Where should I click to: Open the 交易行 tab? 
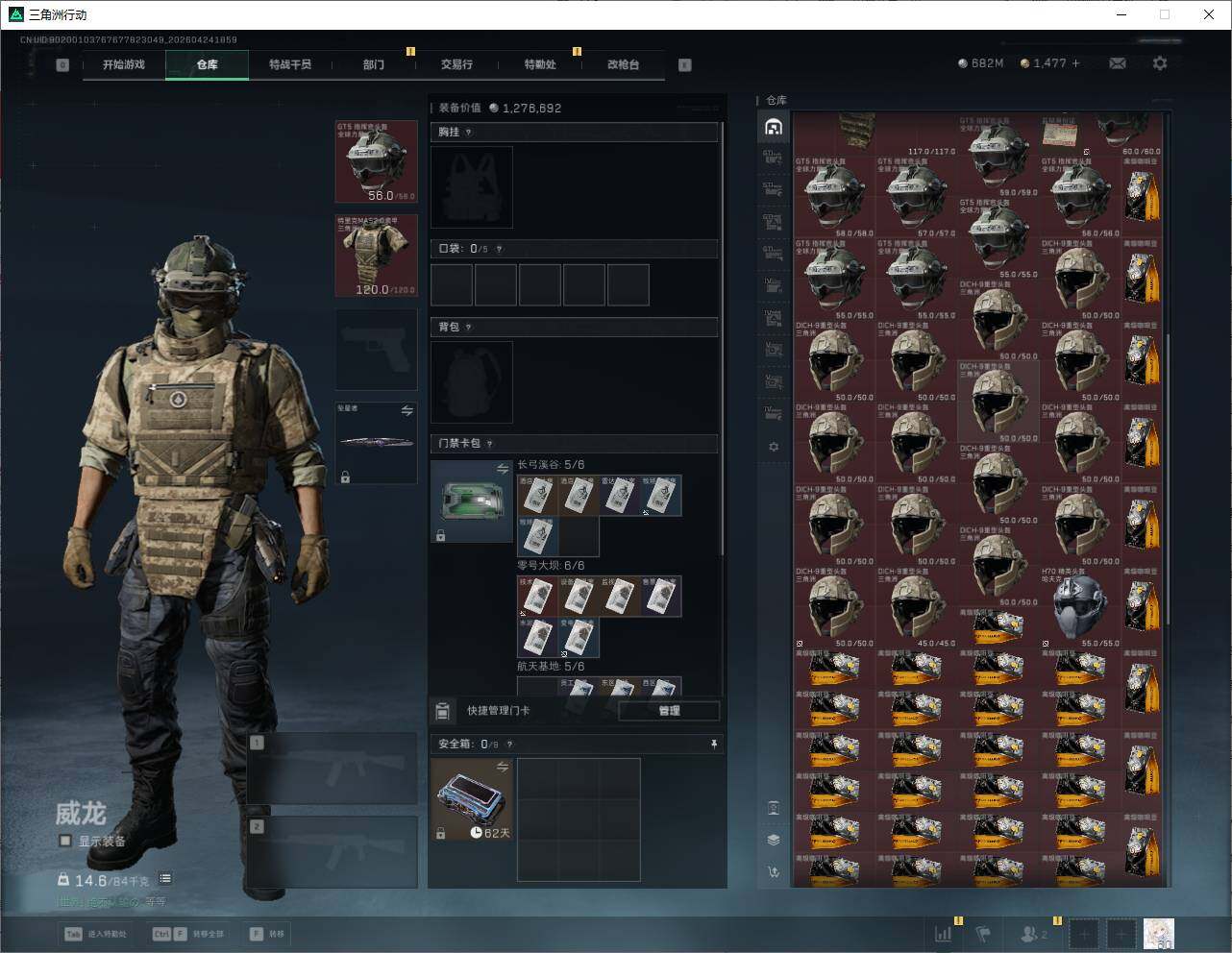[x=456, y=65]
